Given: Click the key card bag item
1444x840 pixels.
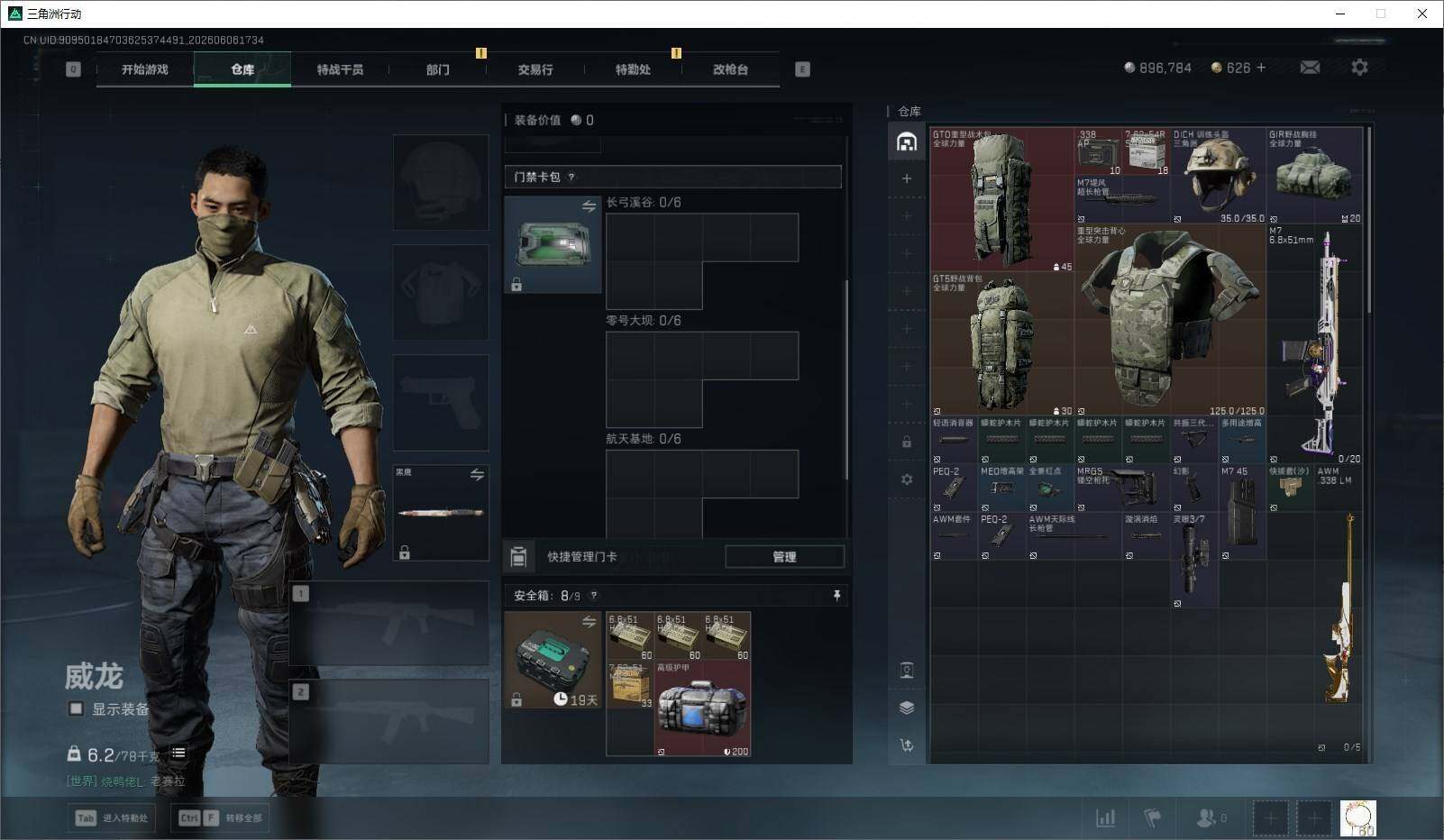Looking at the screenshot, I should point(553,245).
